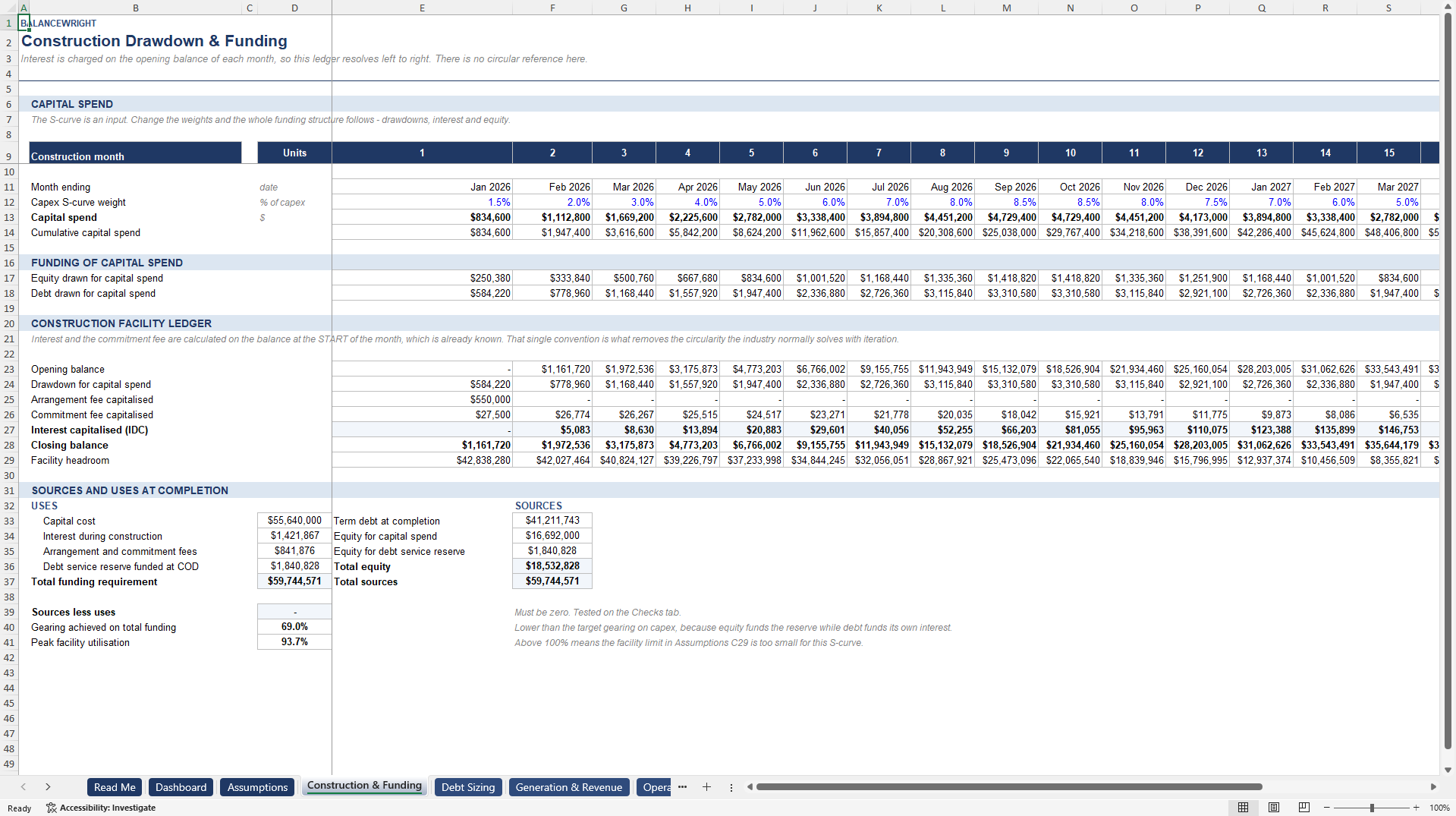Click SOURCES AND USES AT COMPLETION heading
1456x816 pixels.
(x=130, y=490)
